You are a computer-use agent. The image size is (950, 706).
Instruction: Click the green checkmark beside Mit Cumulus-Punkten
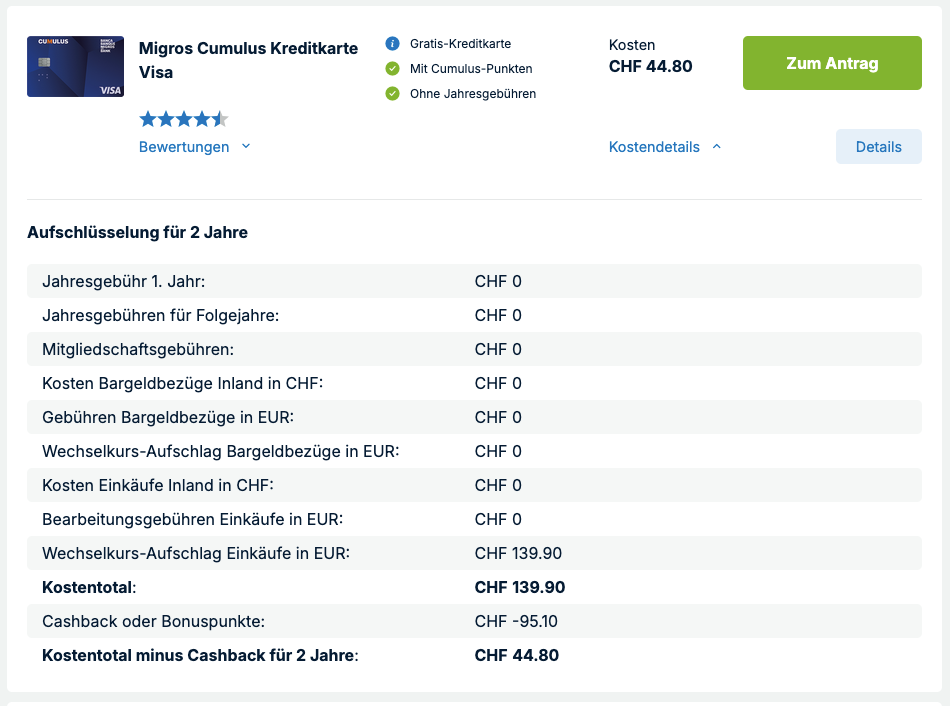392,69
